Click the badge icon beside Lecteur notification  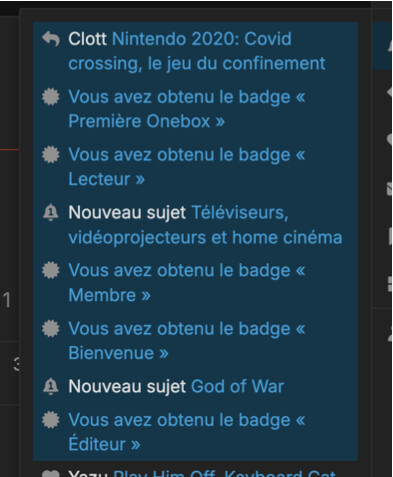(x=51, y=155)
